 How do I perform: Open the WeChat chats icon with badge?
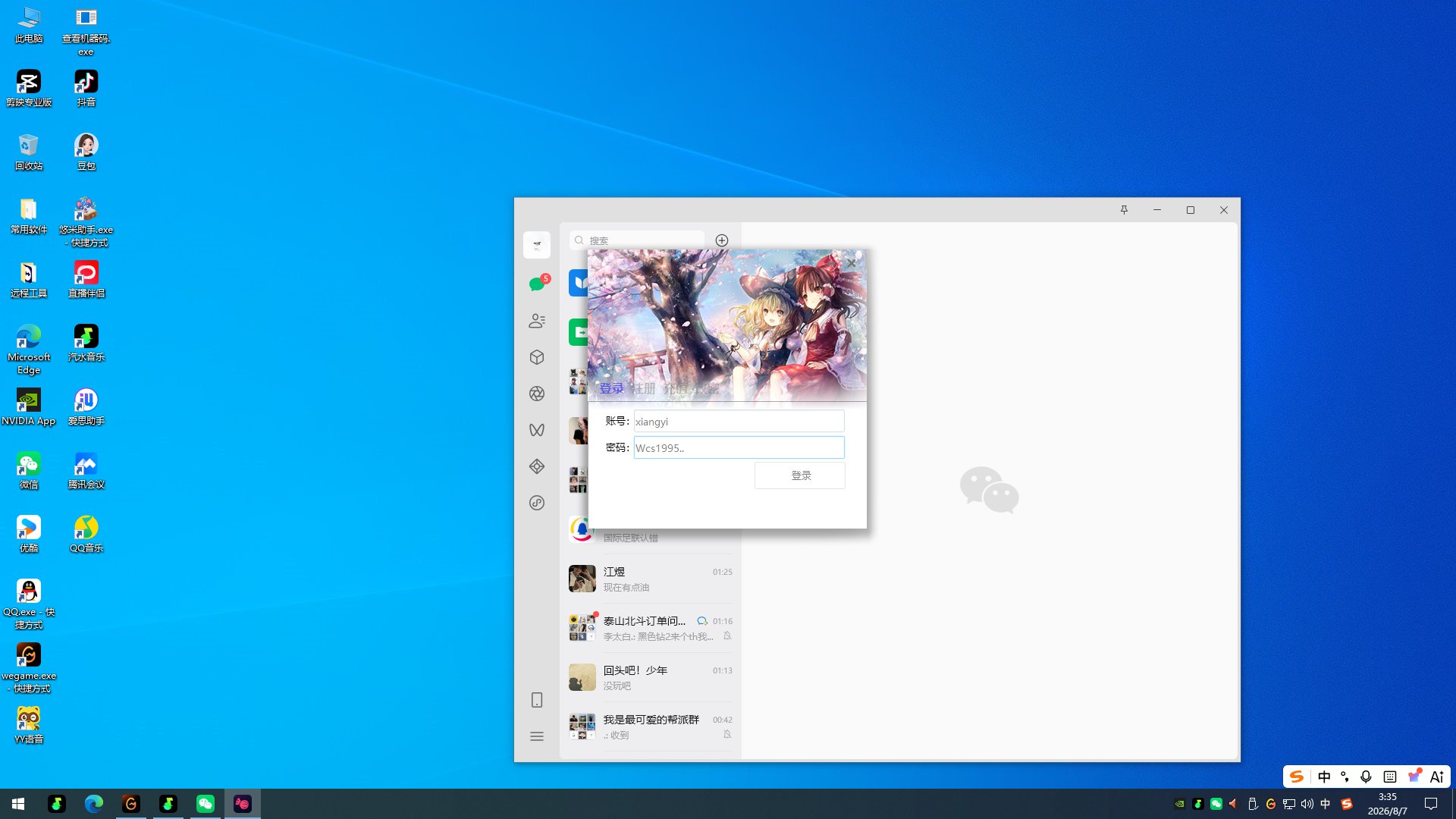click(x=538, y=284)
